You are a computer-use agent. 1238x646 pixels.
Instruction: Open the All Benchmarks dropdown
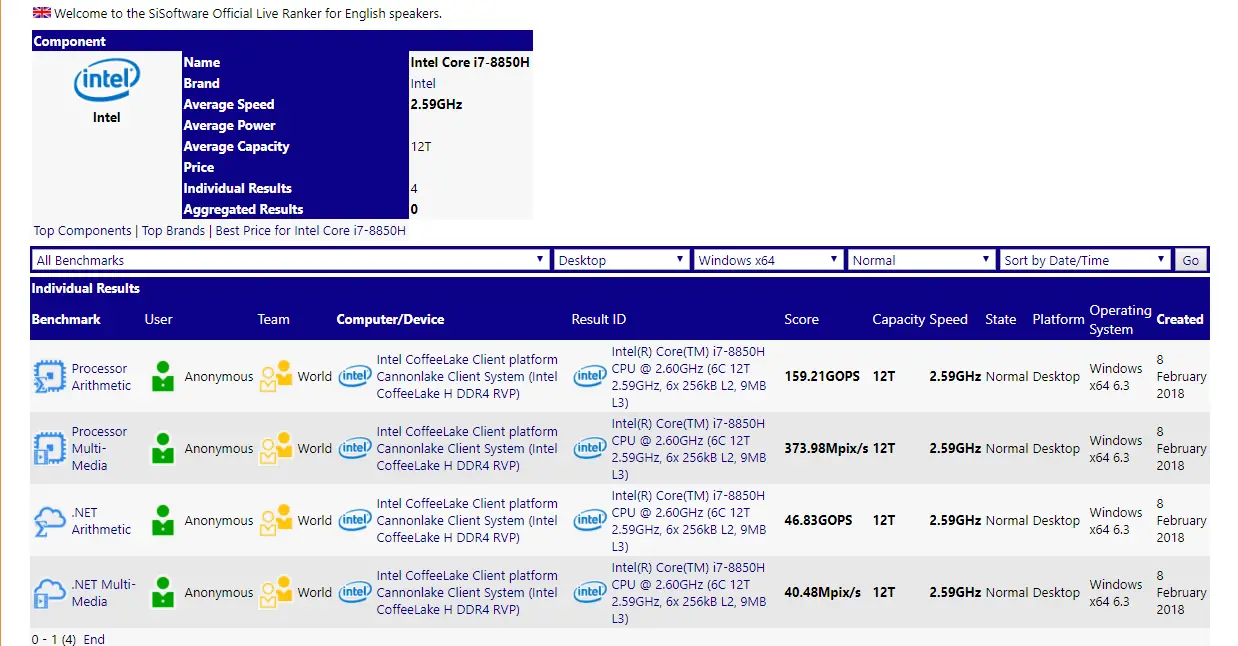pyautogui.click(x=291, y=260)
